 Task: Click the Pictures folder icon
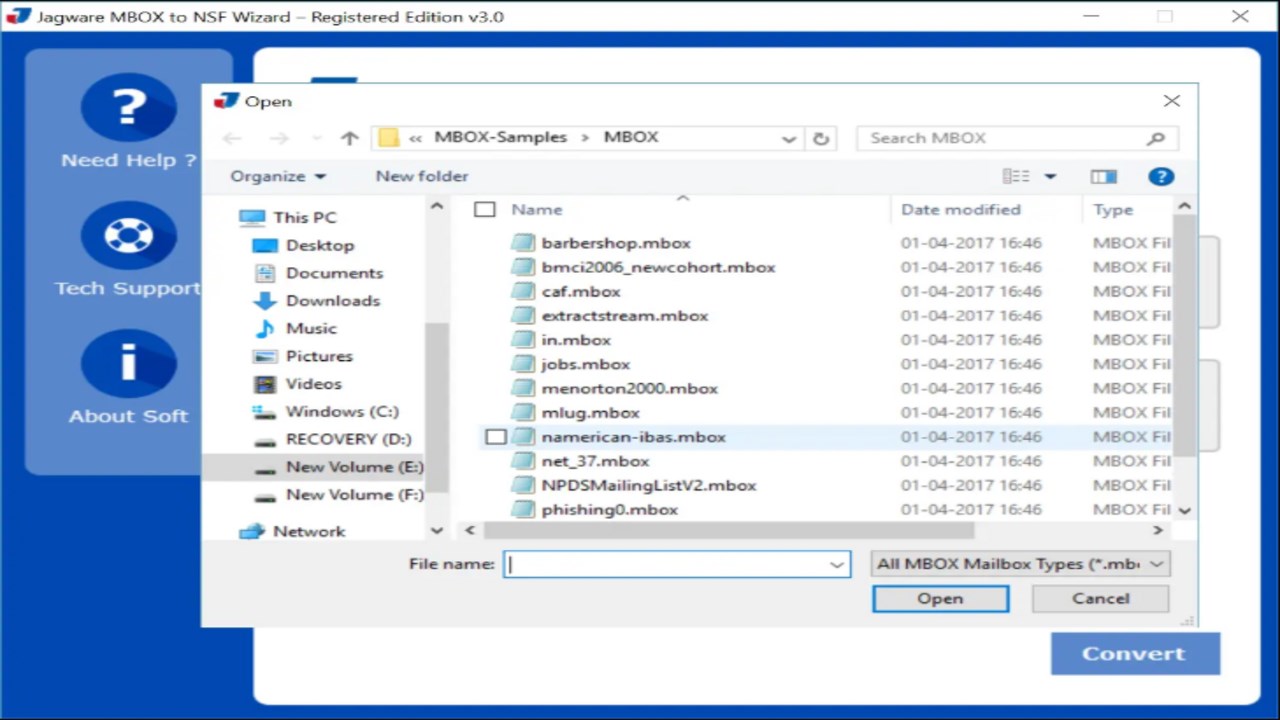[265, 356]
